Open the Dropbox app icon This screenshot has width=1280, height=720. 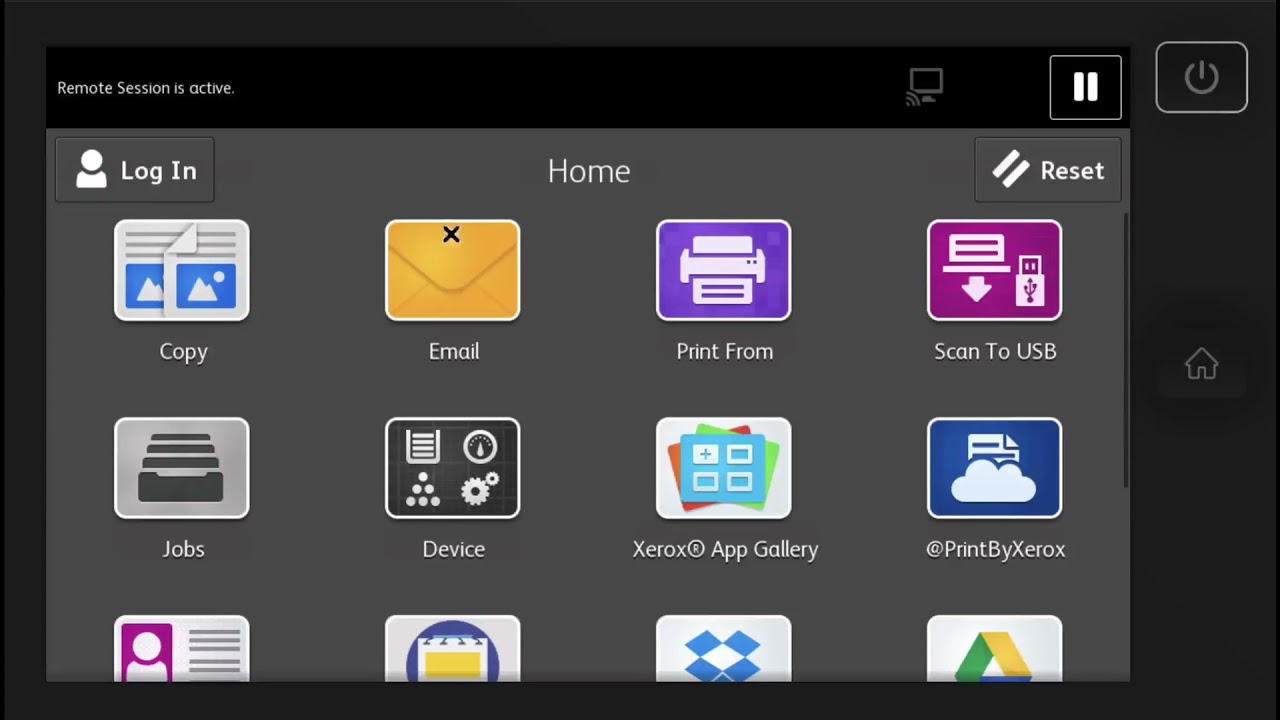coord(724,649)
